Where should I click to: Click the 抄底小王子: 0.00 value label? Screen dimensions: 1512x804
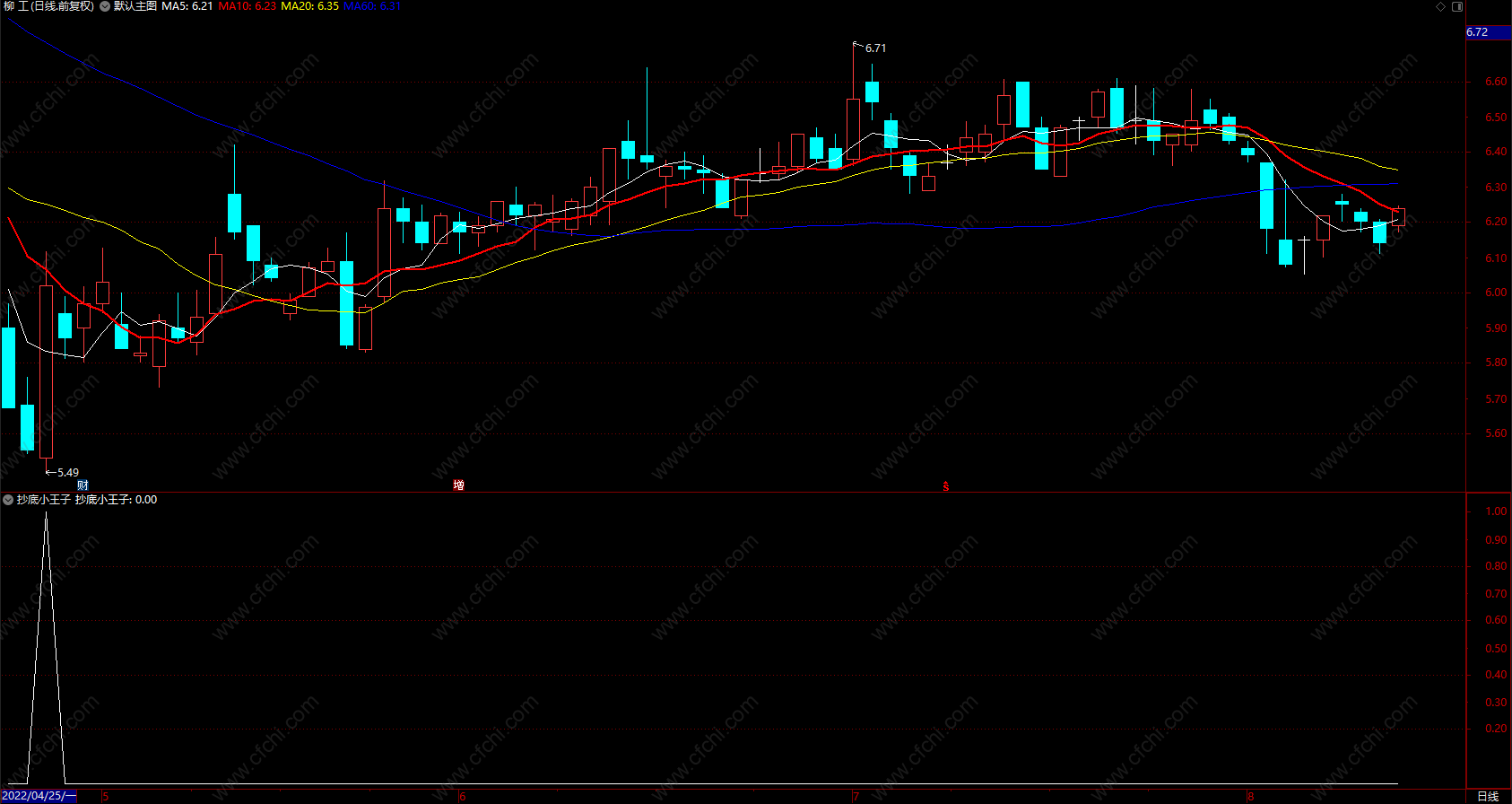116,500
